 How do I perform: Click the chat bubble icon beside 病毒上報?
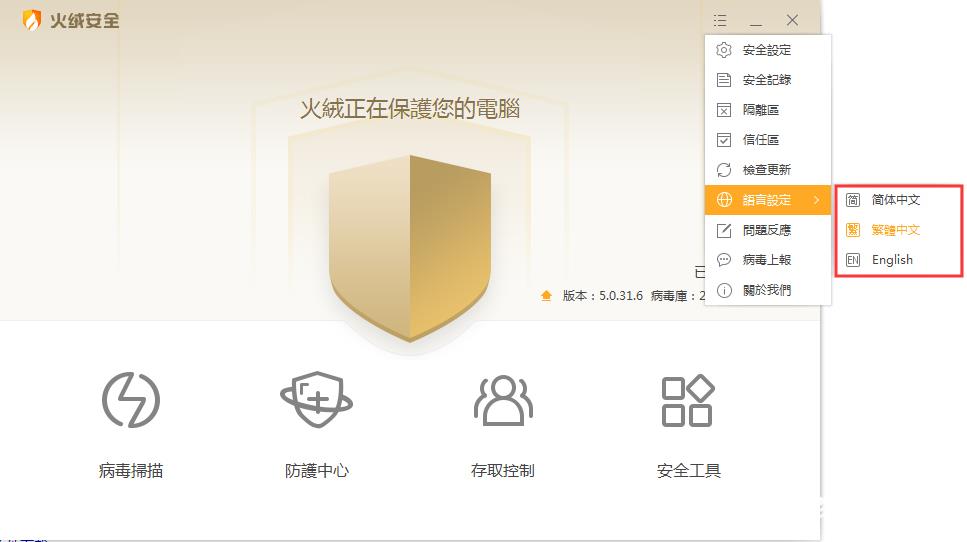pos(724,260)
